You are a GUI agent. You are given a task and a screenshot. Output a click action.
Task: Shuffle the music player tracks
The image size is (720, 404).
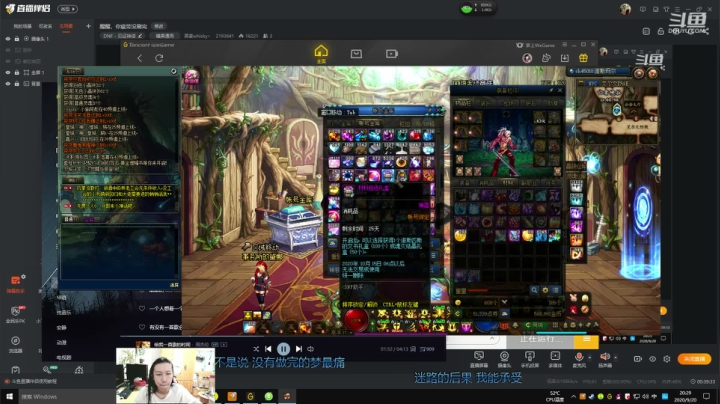256,349
